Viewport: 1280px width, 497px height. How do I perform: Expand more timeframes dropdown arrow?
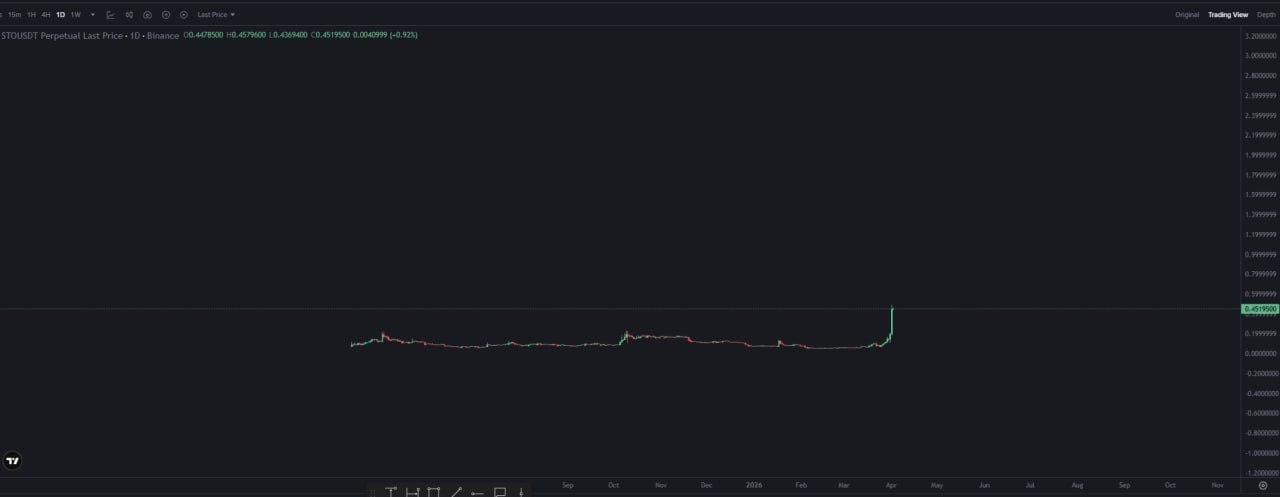pos(93,15)
